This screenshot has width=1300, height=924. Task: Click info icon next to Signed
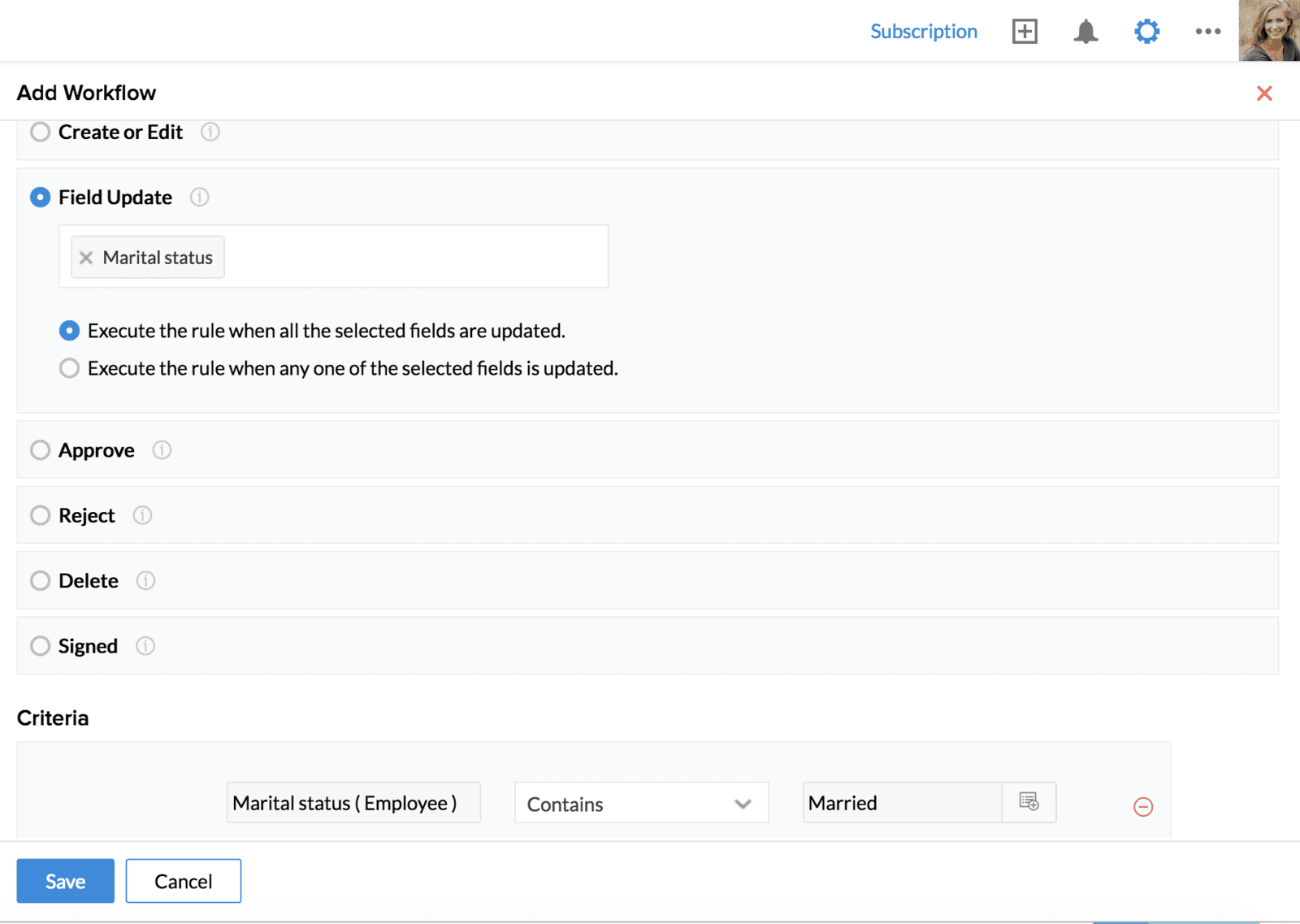tap(145, 646)
